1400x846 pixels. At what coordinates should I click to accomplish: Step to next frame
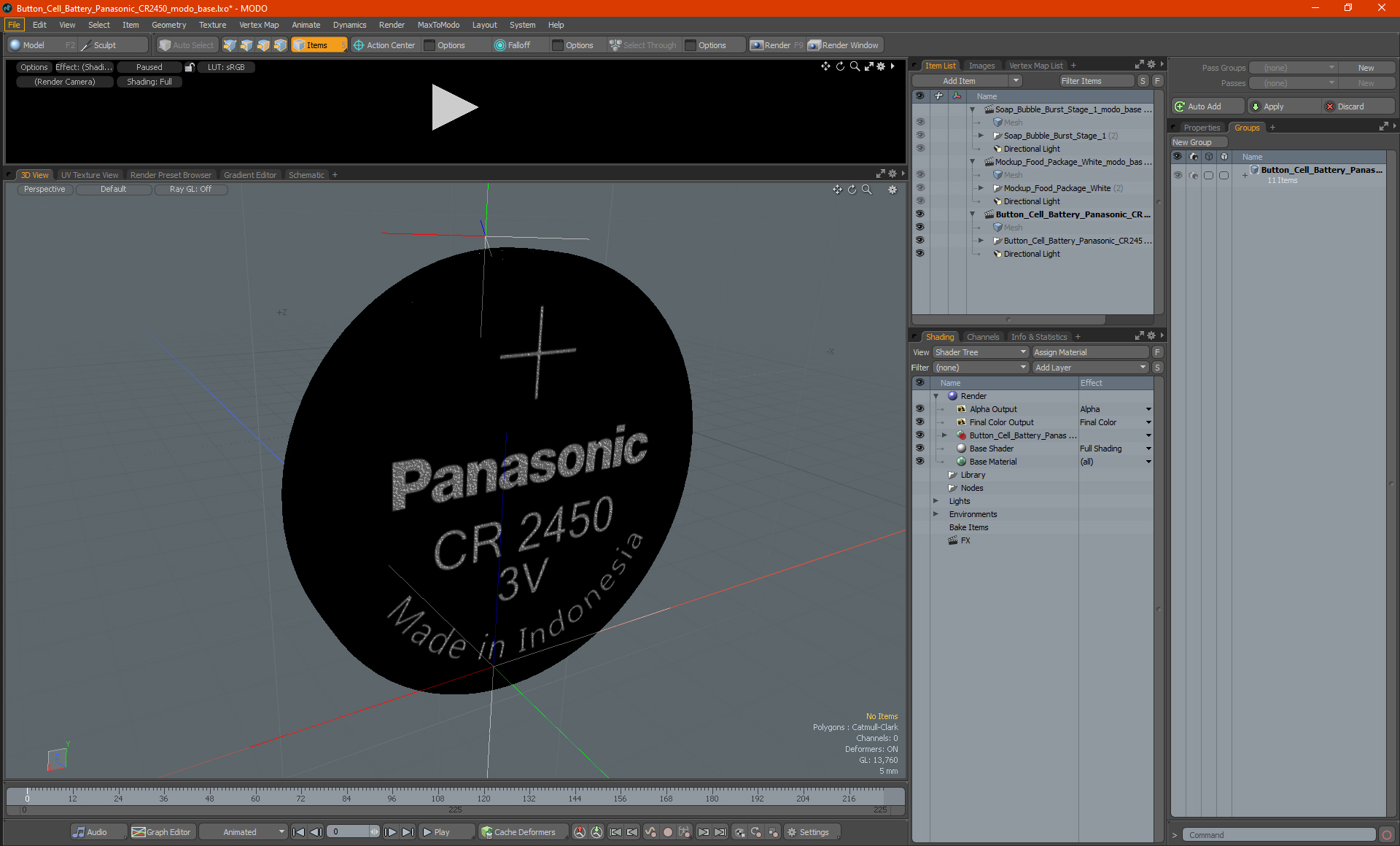pos(391,832)
